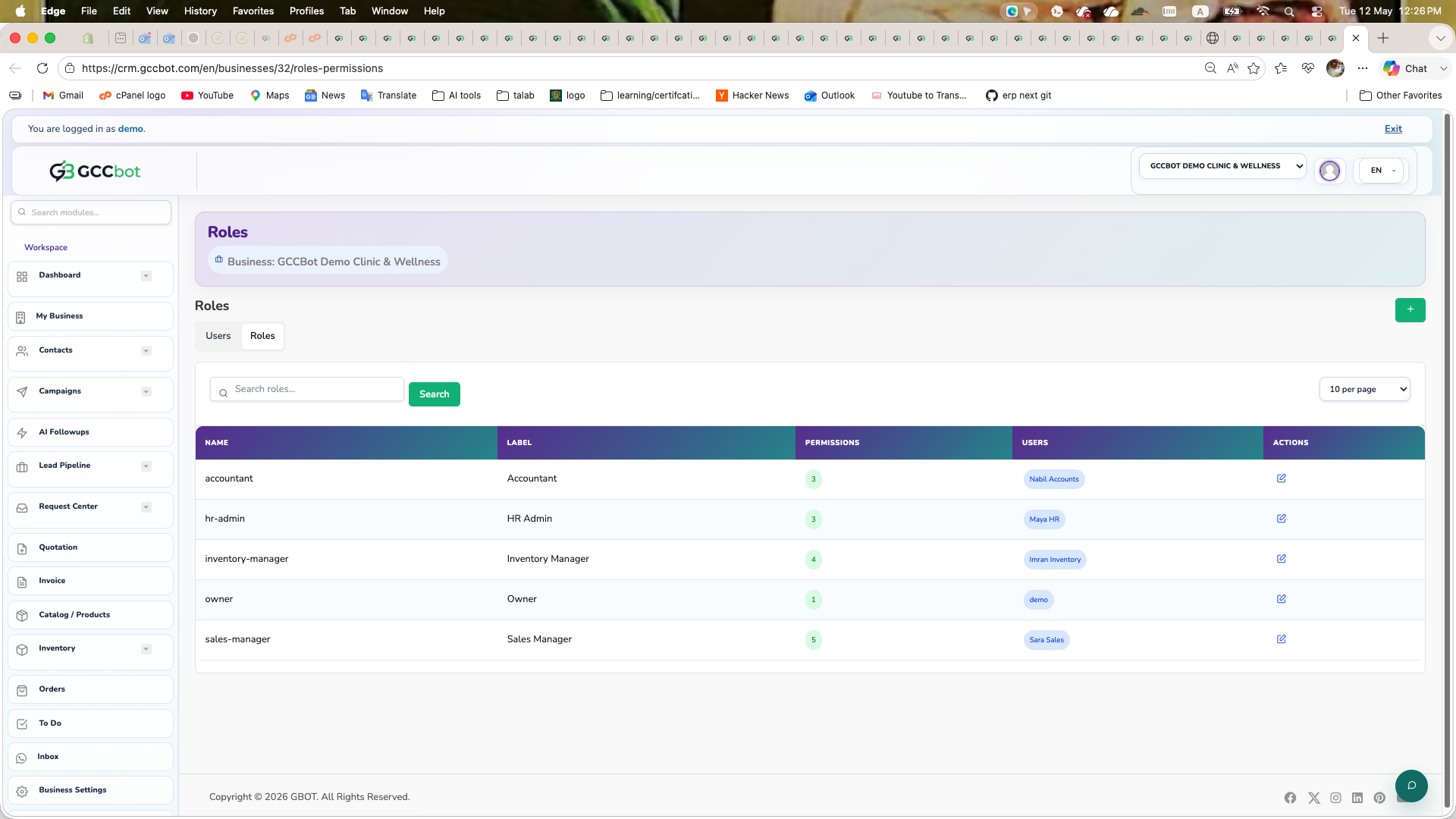Click the inventory-manager role name
The height and width of the screenshot is (819, 1456).
click(246, 559)
